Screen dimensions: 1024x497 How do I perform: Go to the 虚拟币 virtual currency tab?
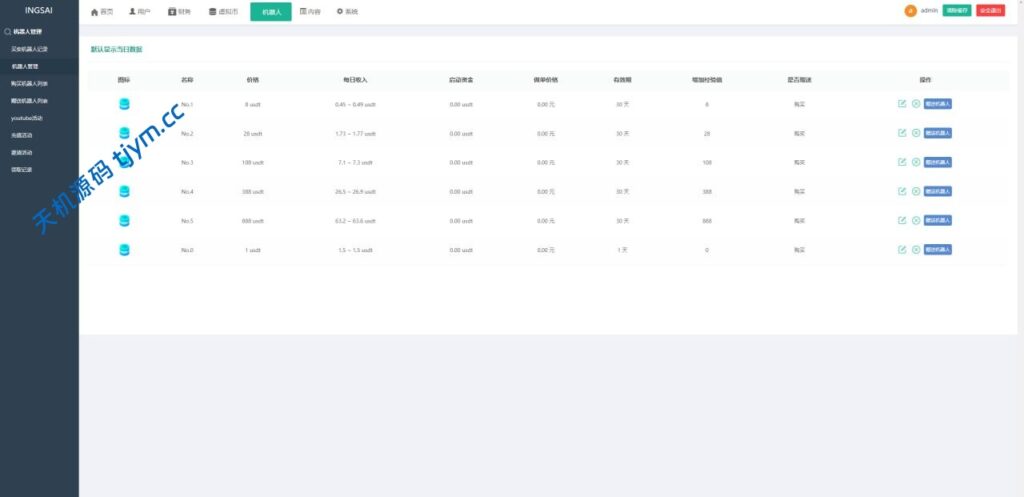[x=223, y=12]
